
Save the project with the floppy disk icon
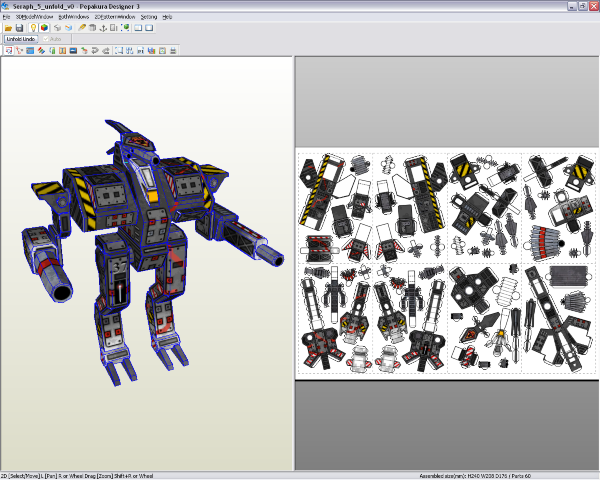(x=19, y=28)
